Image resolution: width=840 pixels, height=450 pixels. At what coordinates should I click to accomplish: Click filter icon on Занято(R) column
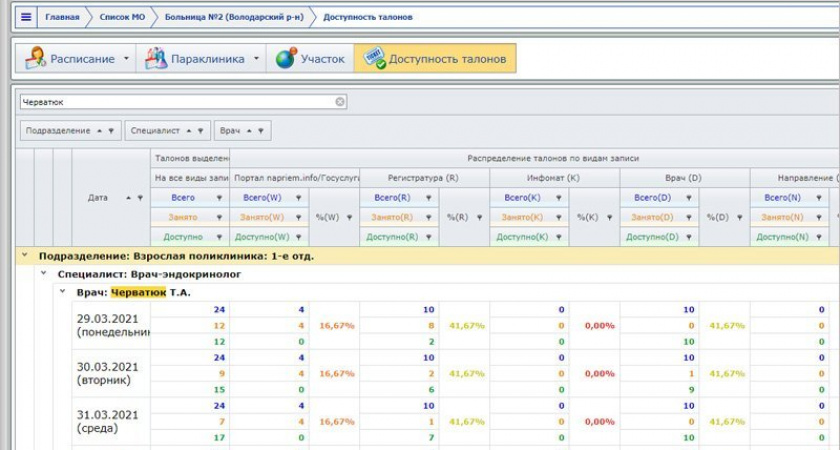pos(429,217)
